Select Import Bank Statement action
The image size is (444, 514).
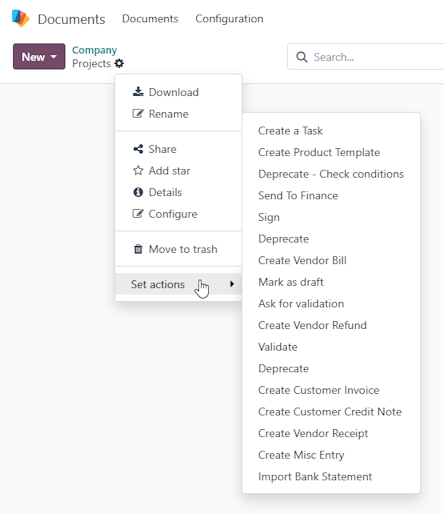coord(315,477)
